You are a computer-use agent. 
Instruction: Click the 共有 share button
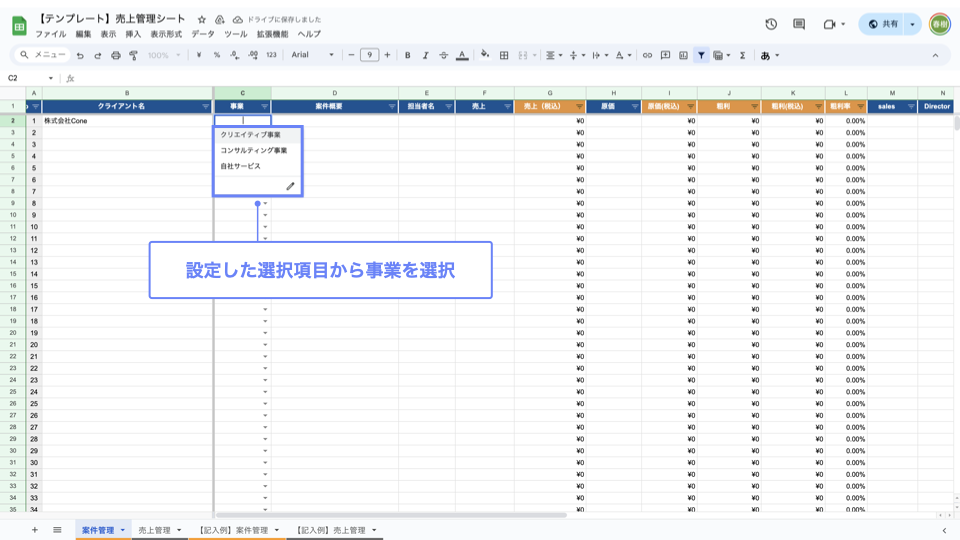tap(882, 24)
